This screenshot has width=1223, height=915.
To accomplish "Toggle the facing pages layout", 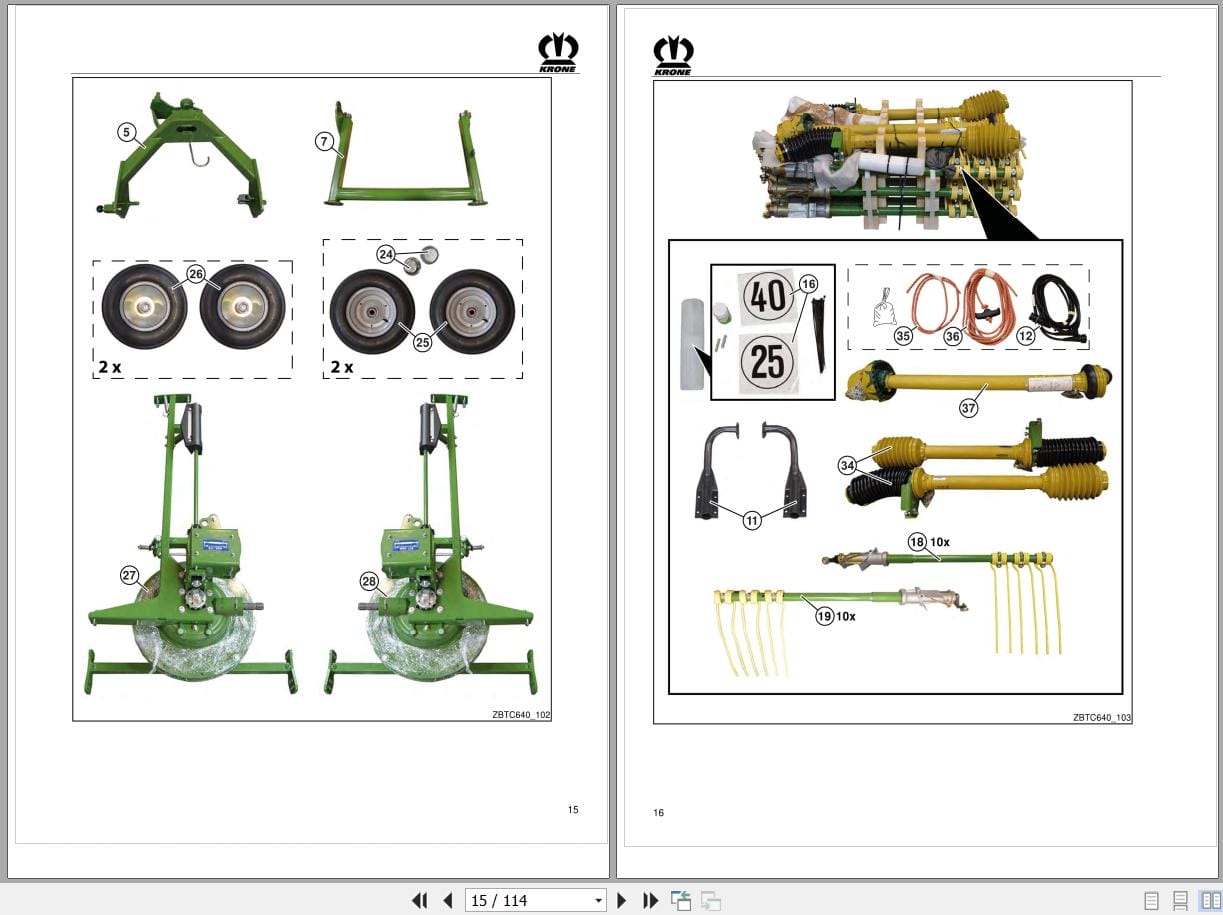I will pos(1208,900).
